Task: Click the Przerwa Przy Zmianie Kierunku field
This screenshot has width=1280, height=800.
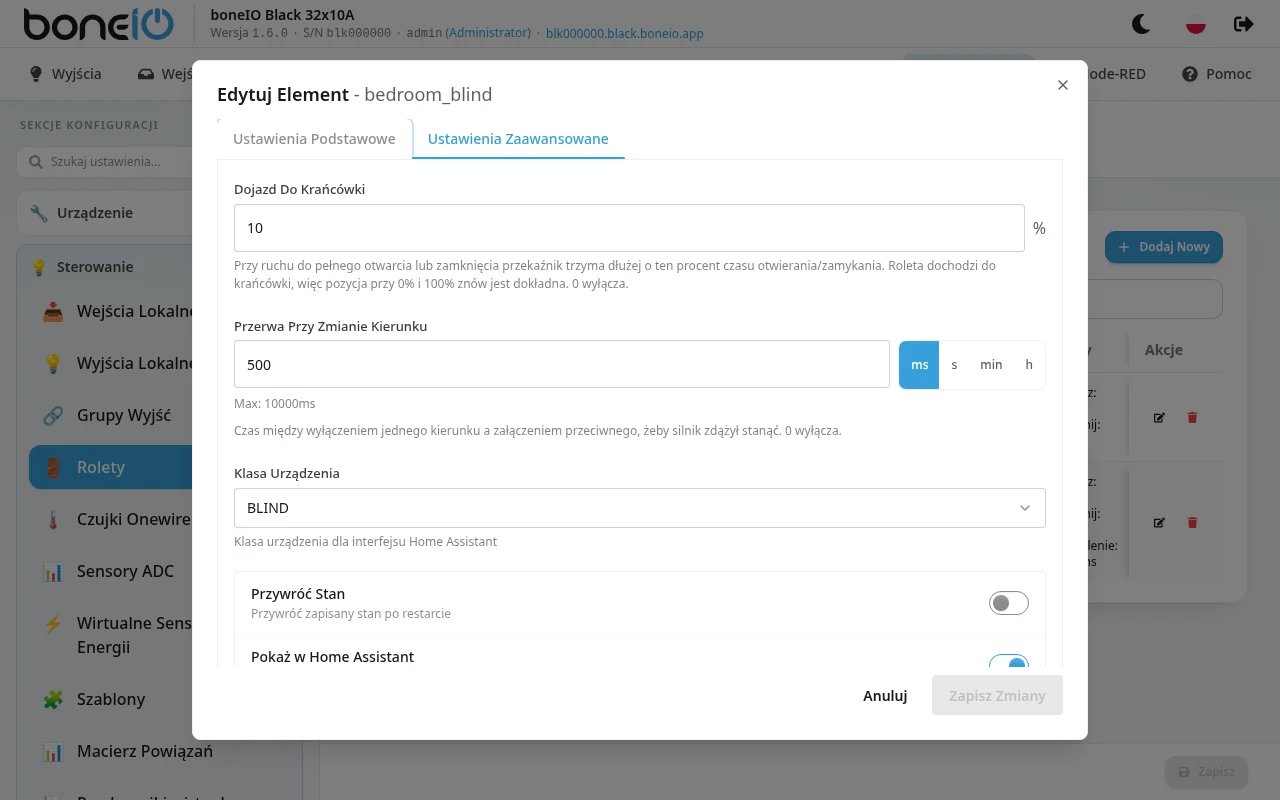Action: [x=562, y=365]
